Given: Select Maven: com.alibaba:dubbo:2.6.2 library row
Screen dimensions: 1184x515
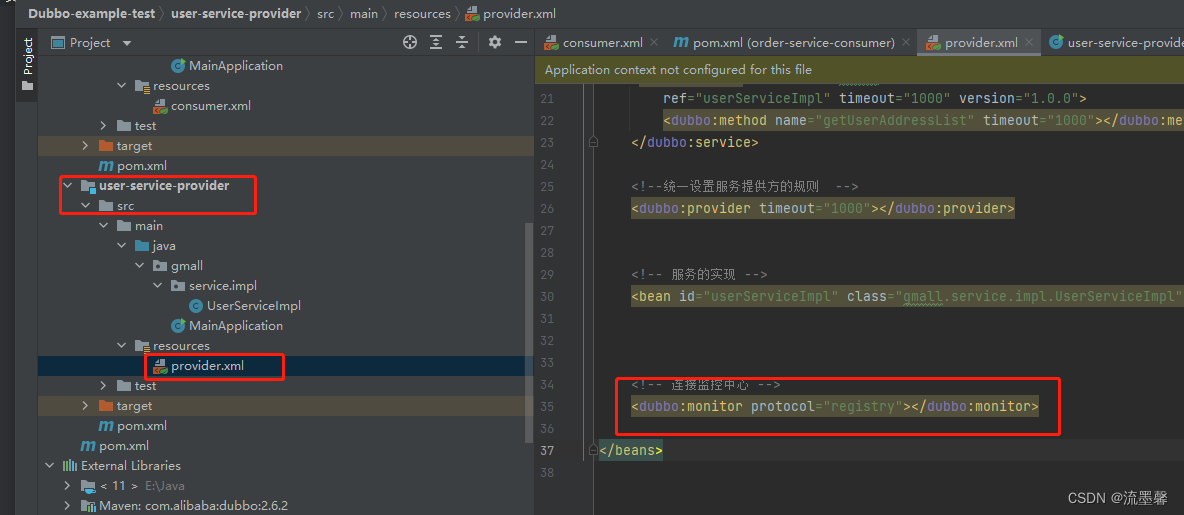Looking at the screenshot, I should [195, 505].
